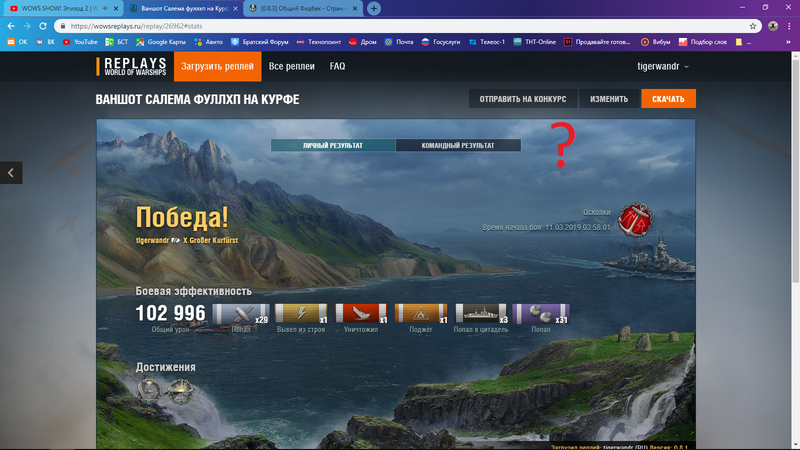Viewport: 800px width, 450px height.
Task: Click the first achievement medal under Достижения
Action: coord(149,390)
